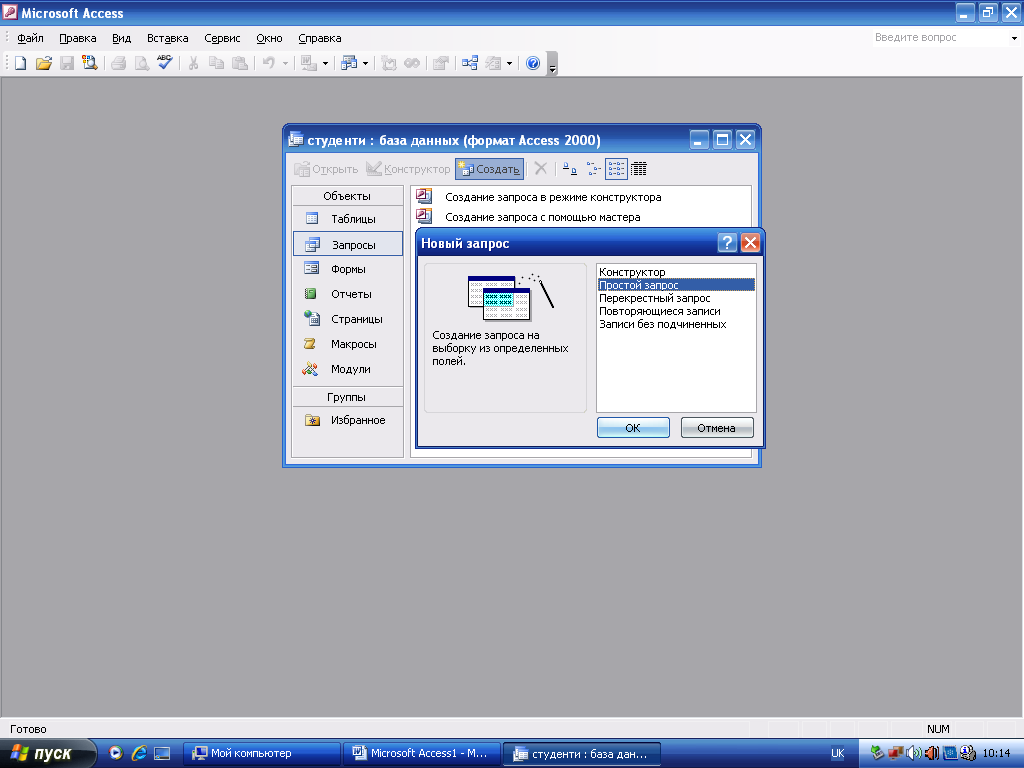Expand the Analyze dropdown arrow
This screenshot has height=768, width=1024.
pos(365,63)
